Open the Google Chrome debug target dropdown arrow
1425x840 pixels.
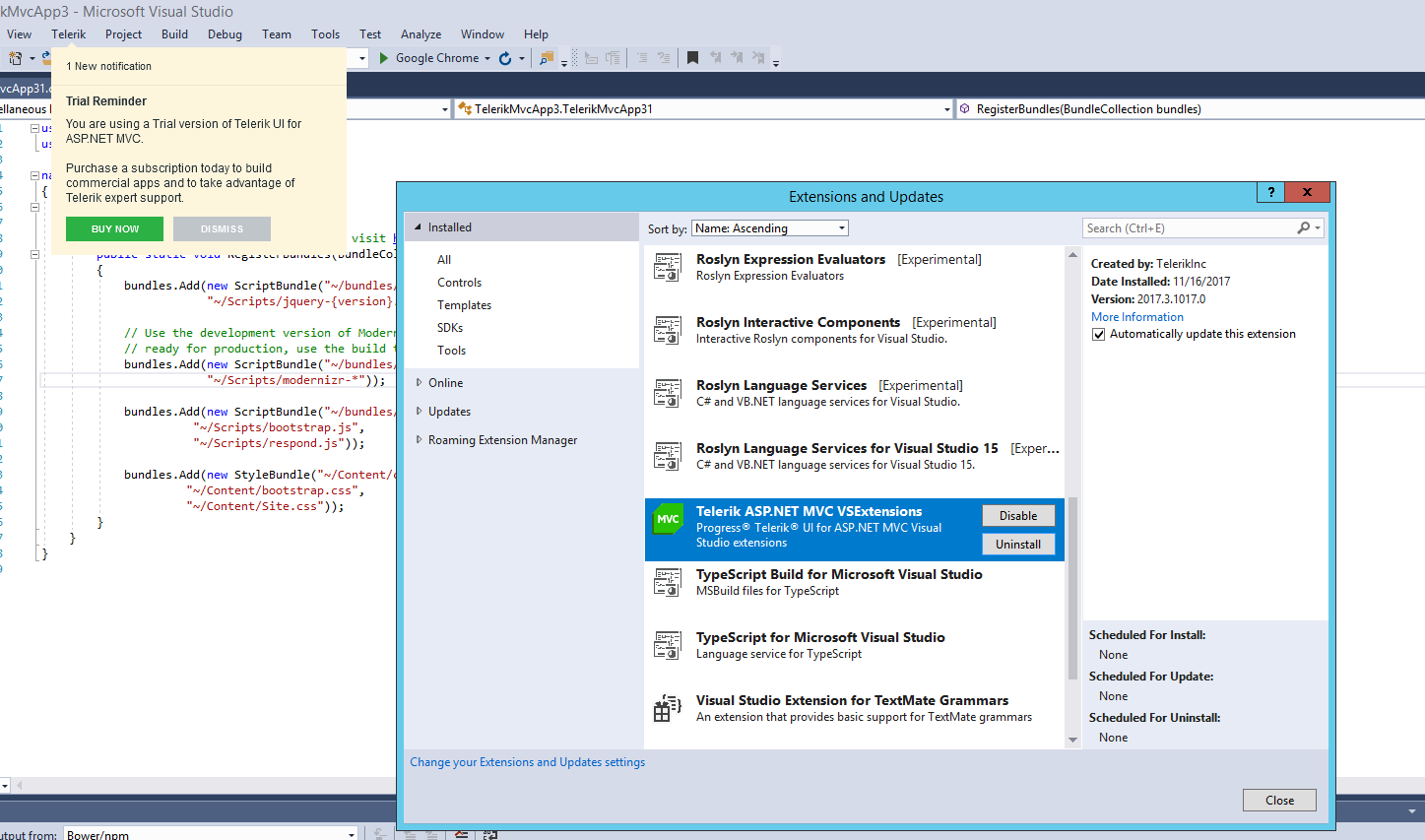(x=486, y=58)
